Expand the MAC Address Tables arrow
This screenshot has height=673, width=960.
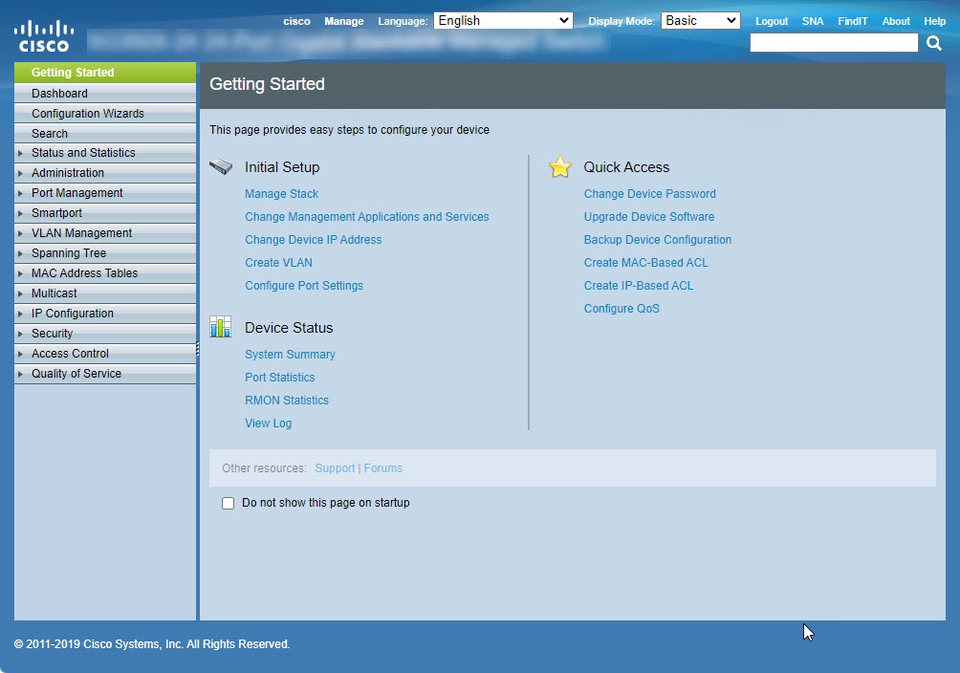pos(20,273)
